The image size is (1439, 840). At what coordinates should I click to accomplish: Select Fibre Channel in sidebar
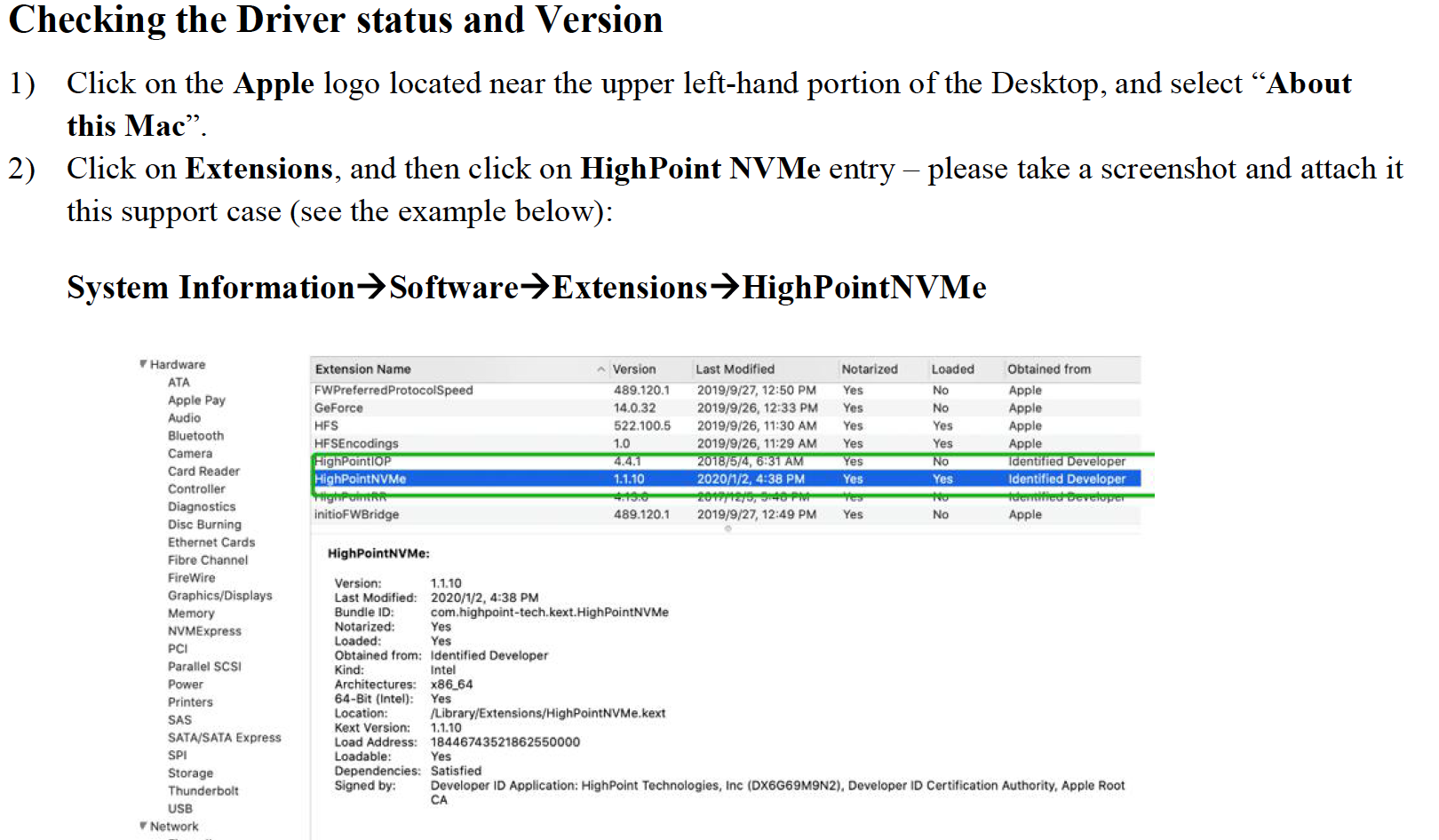coord(208,559)
